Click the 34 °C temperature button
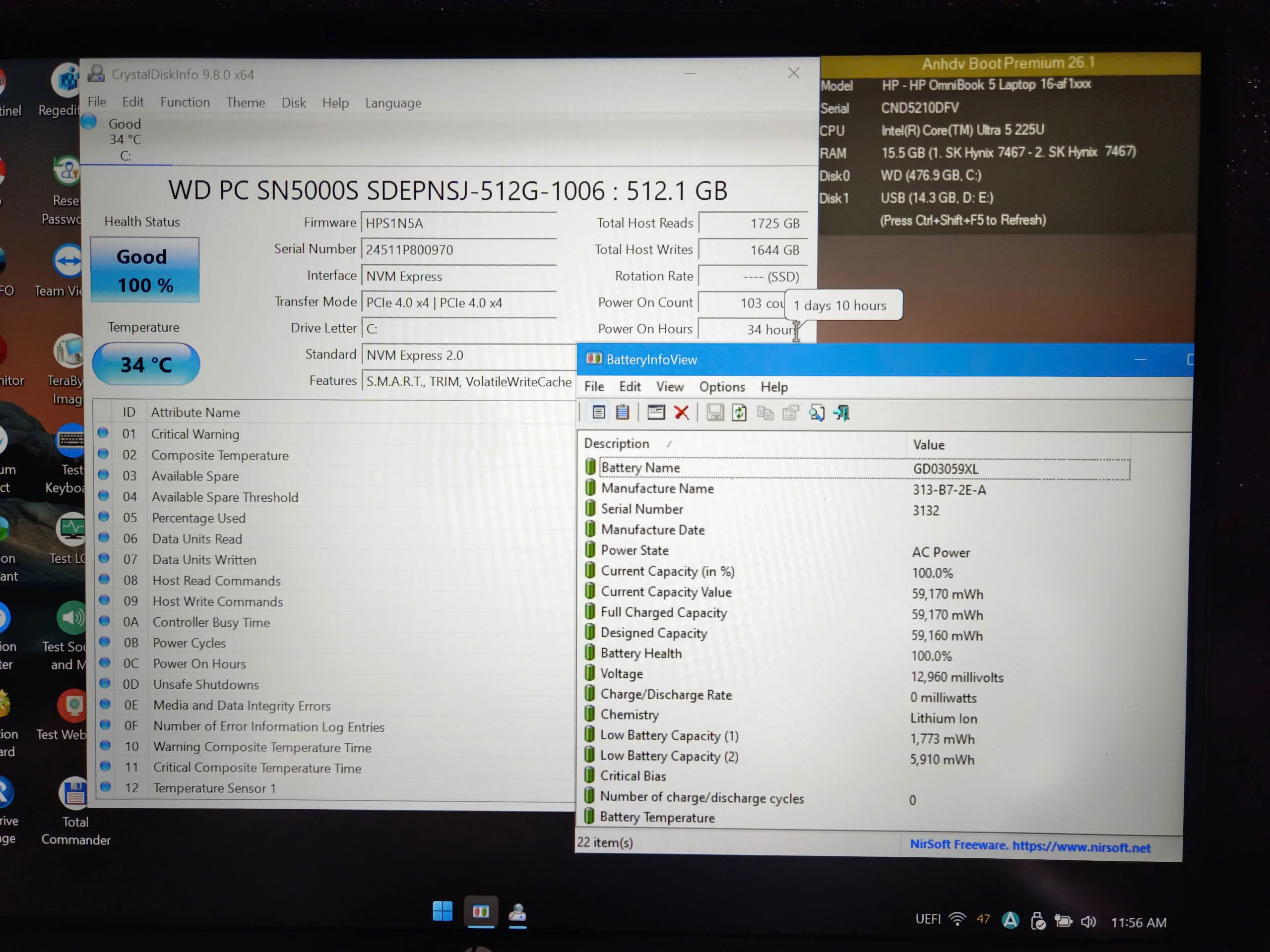This screenshot has height=952, width=1270. [x=146, y=364]
